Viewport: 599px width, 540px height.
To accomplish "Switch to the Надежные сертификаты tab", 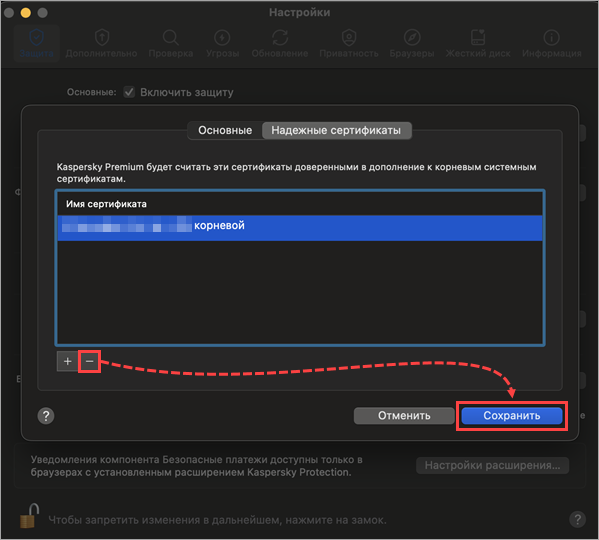I will click(336, 131).
